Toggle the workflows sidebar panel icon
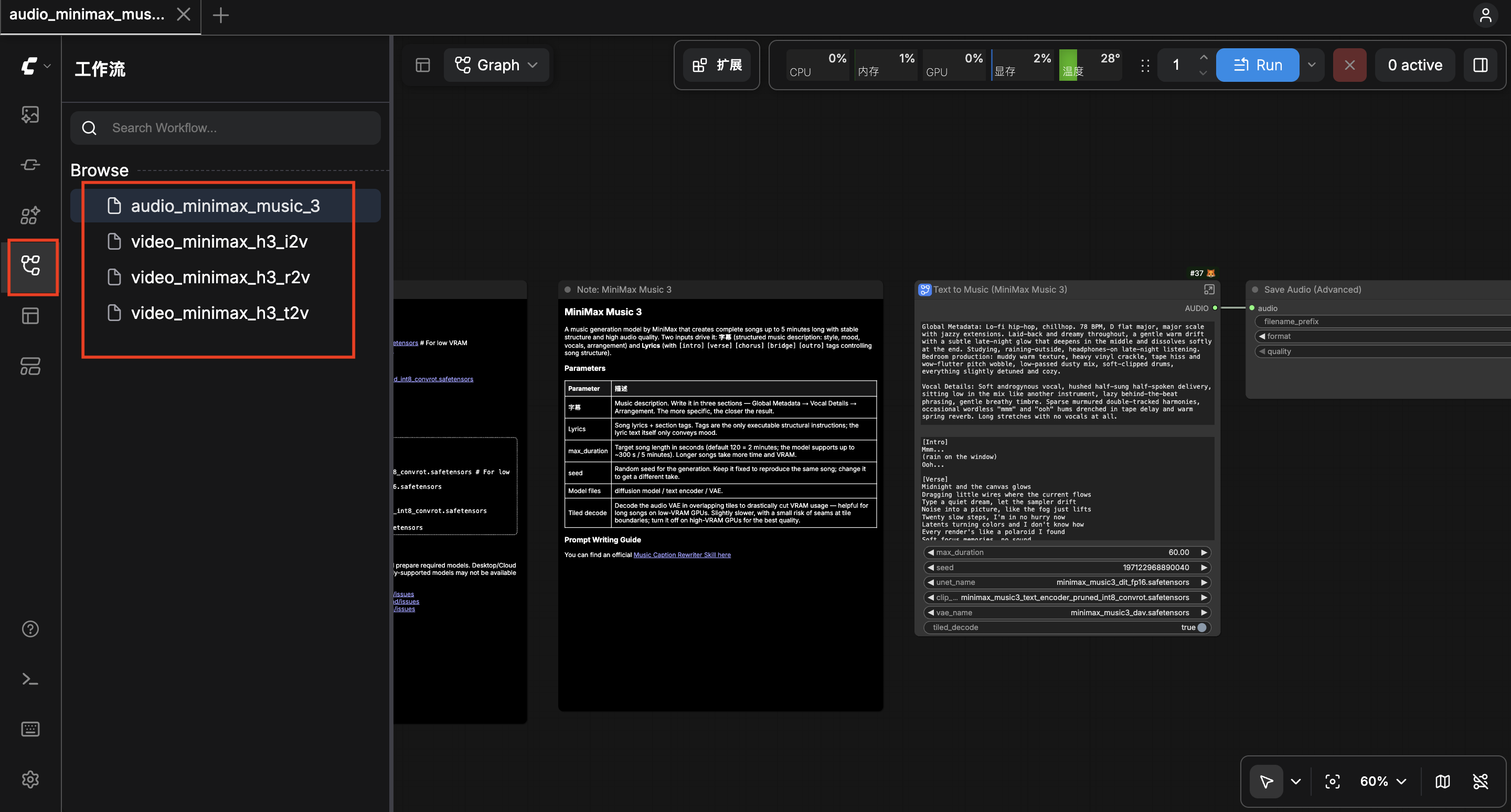 click(x=30, y=265)
